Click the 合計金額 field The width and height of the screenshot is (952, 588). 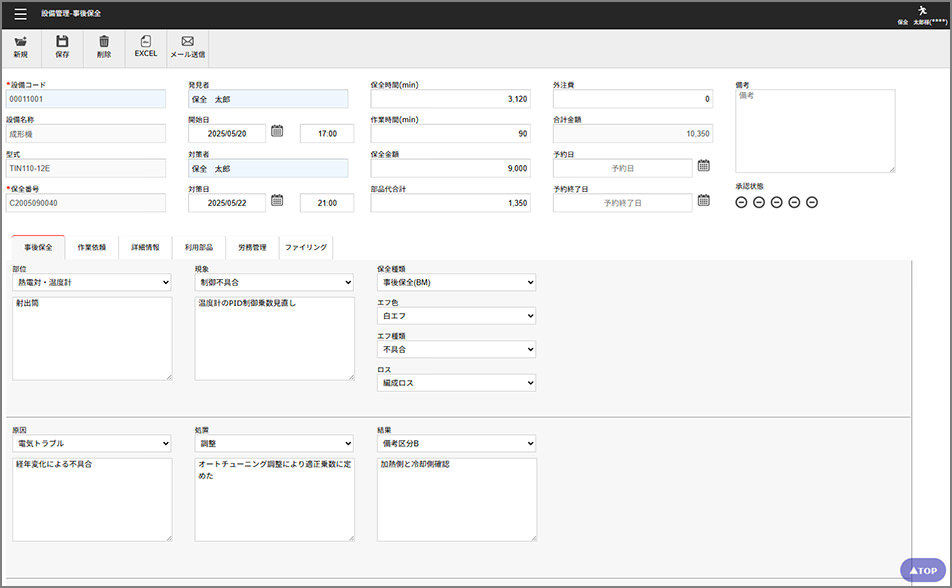point(633,134)
